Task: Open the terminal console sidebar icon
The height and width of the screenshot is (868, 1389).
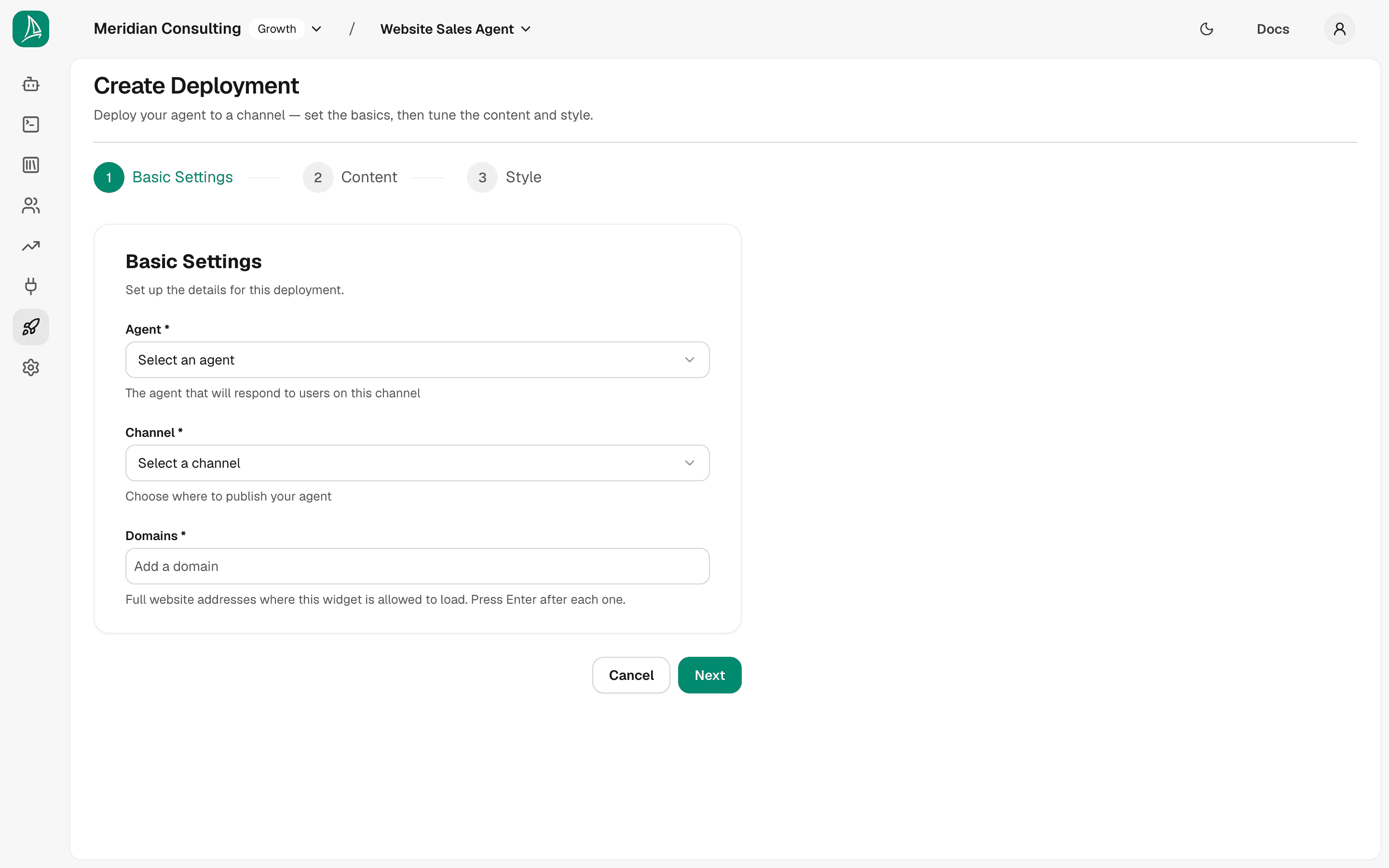Action: point(31,124)
